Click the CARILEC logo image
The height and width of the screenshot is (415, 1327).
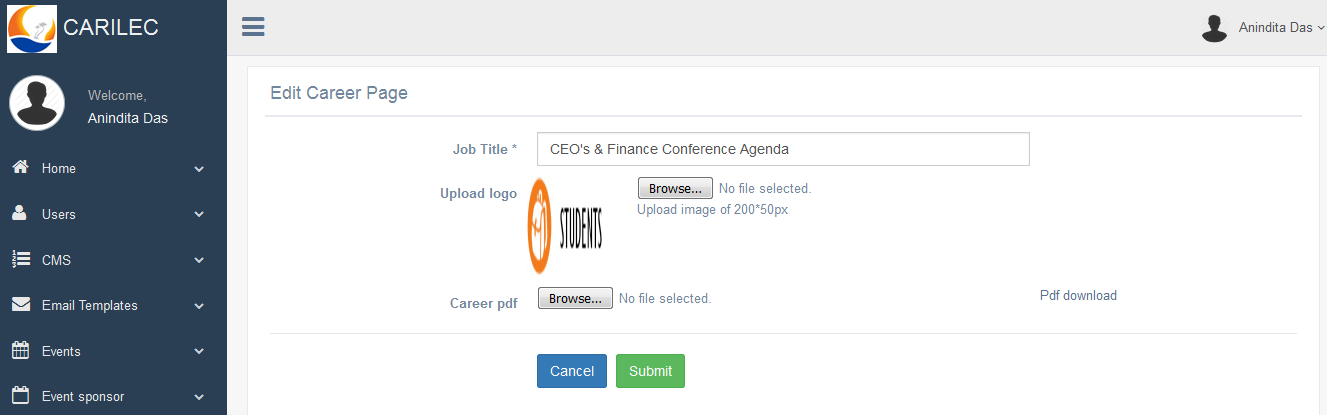[x=32, y=28]
